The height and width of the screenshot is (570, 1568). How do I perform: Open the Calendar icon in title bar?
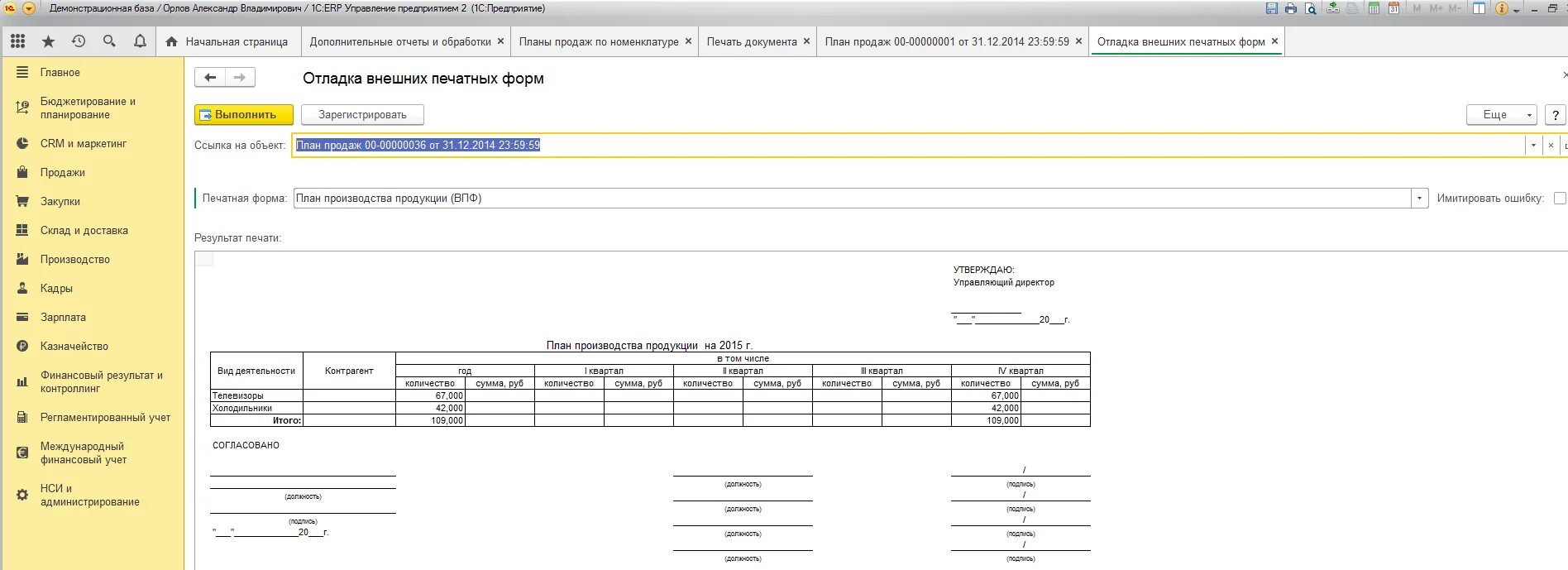(1394, 8)
